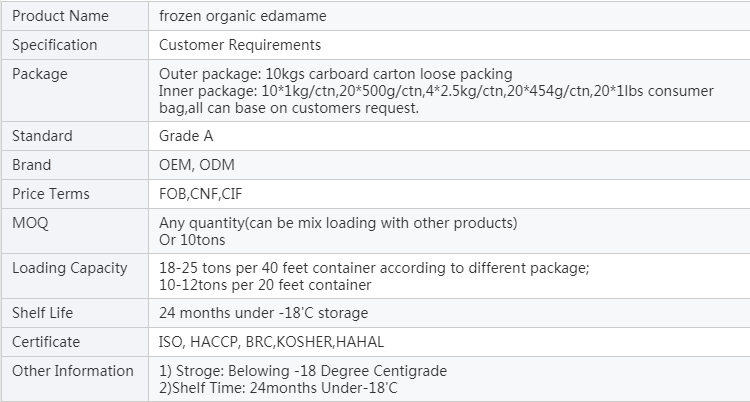Click the Certificate ISO, HACCP value
This screenshot has height=402, width=750.
[x=271, y=342]
